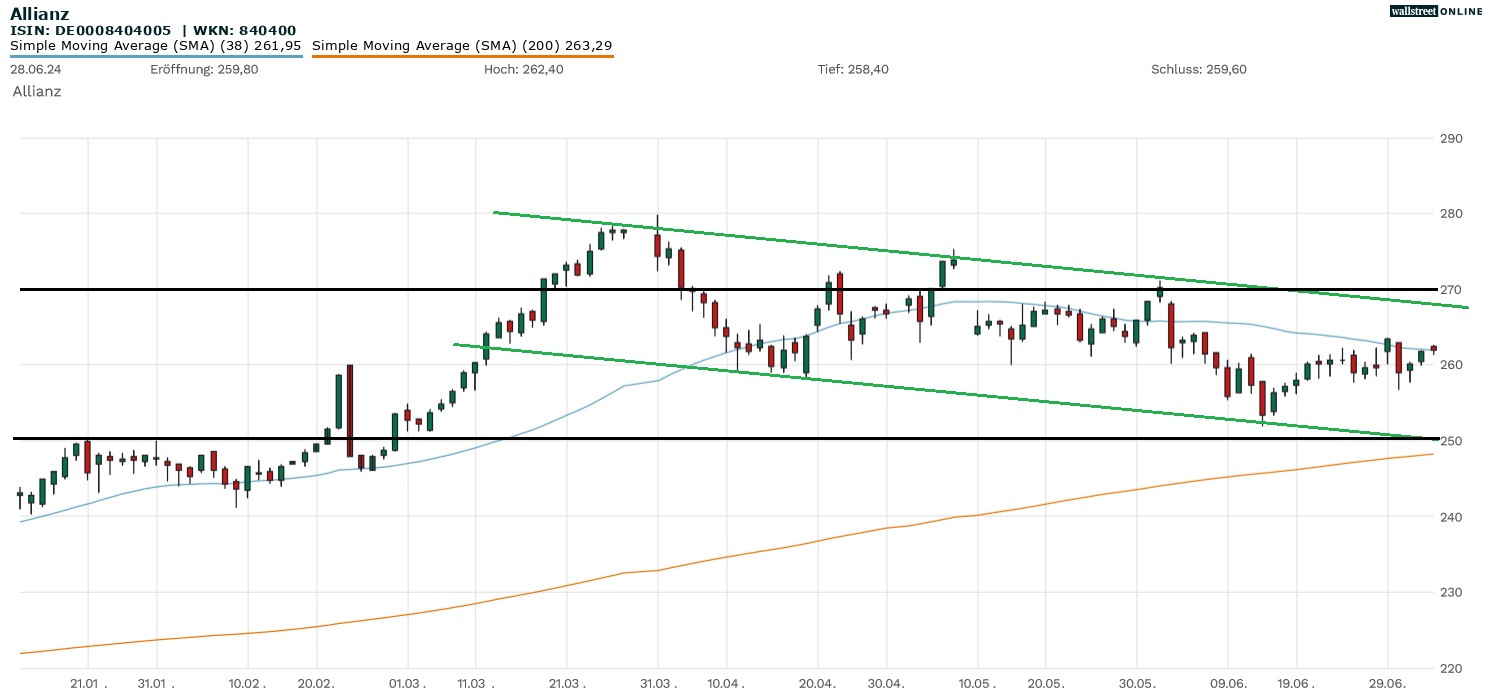Click the Eröffnung 259,80 value
1490x689 pixels.
pyautogui.click(x=204, y=69)
